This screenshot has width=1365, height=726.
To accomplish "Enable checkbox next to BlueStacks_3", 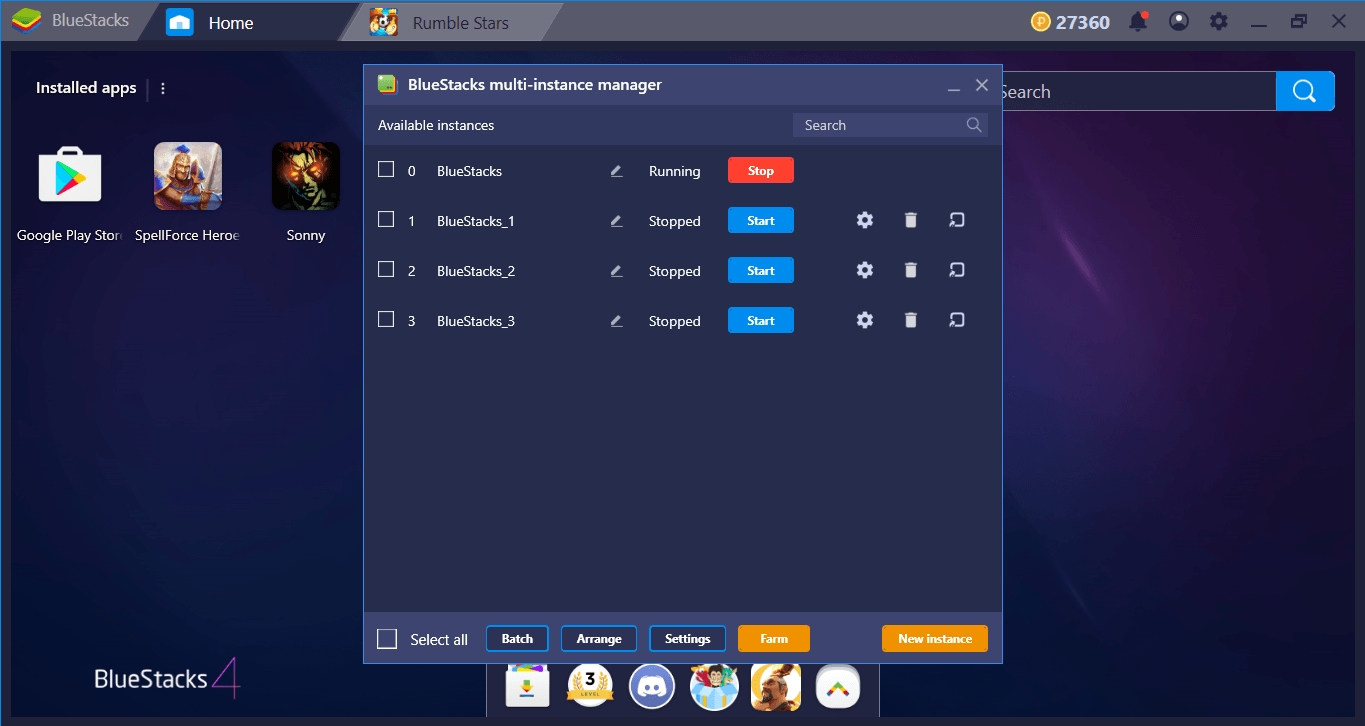I will (x=386, y=319).
